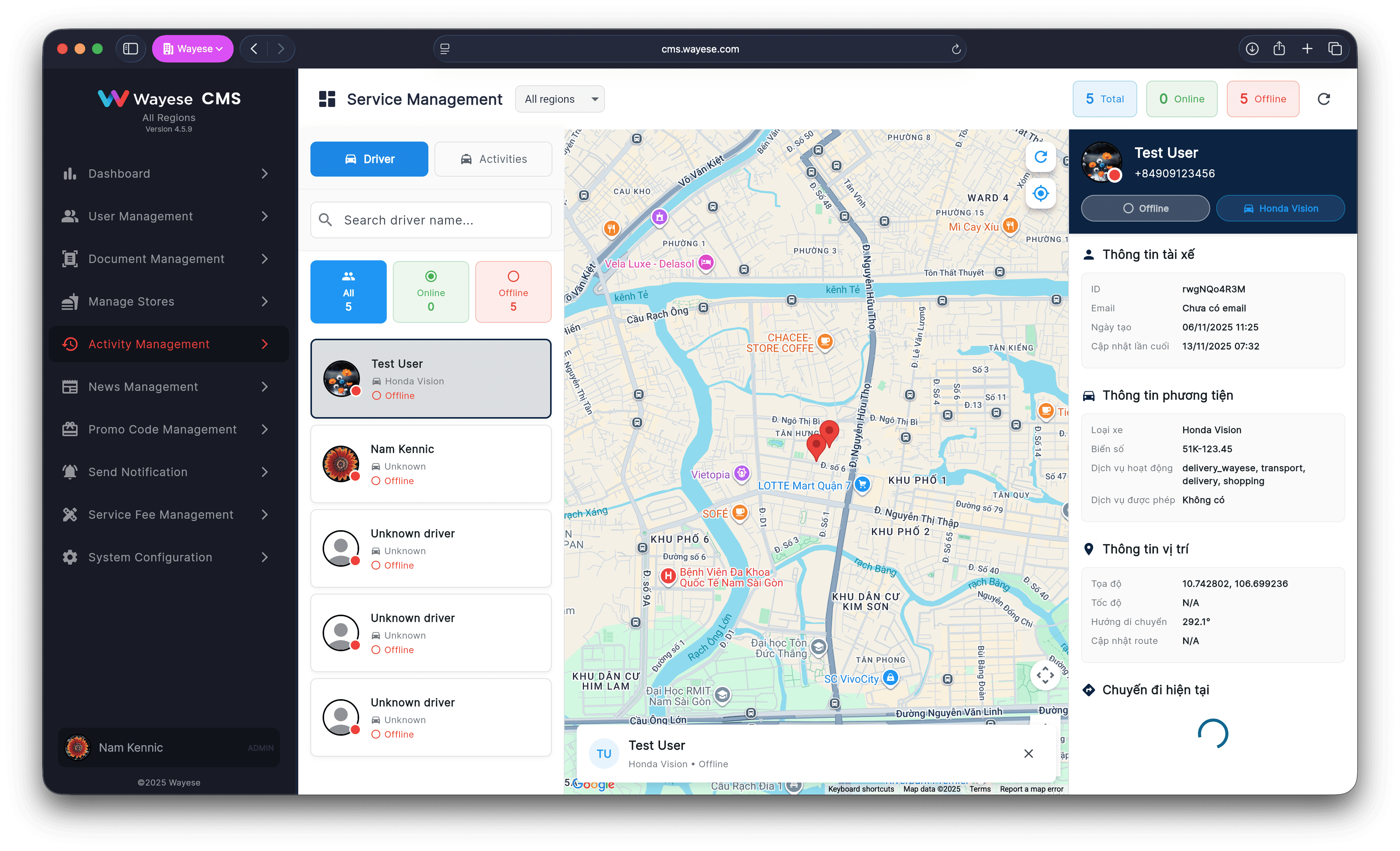
Task: Center map on my location button
Action: click(1040, 193)
